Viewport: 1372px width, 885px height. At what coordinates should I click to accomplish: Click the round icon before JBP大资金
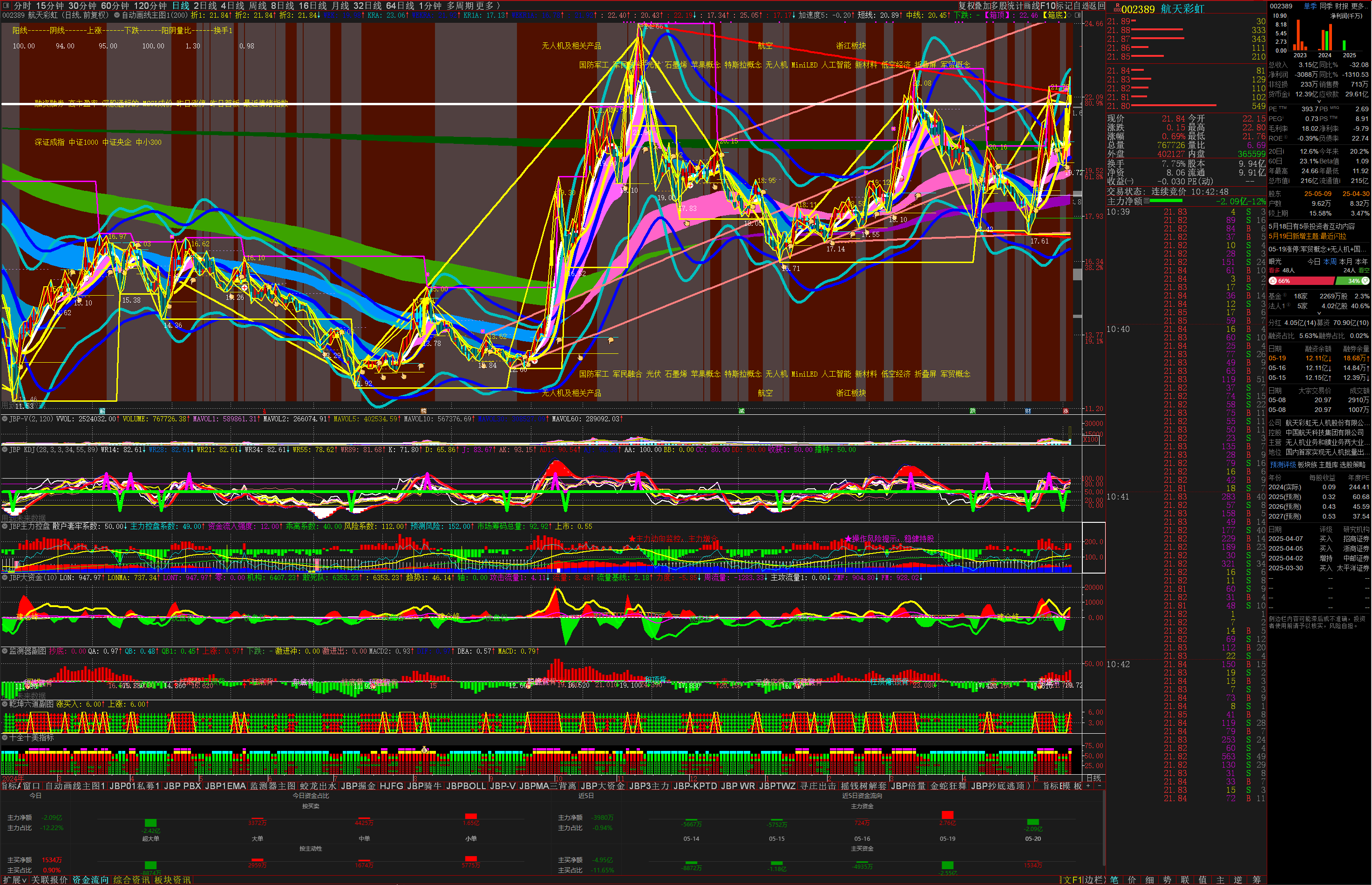(x=5, y=578)
